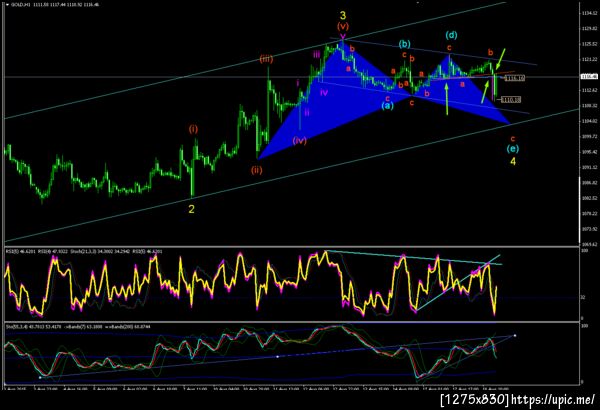Select the yellow wave label "4" under (e)
Viewport: 600px width, 410px height.
[513, 162]
